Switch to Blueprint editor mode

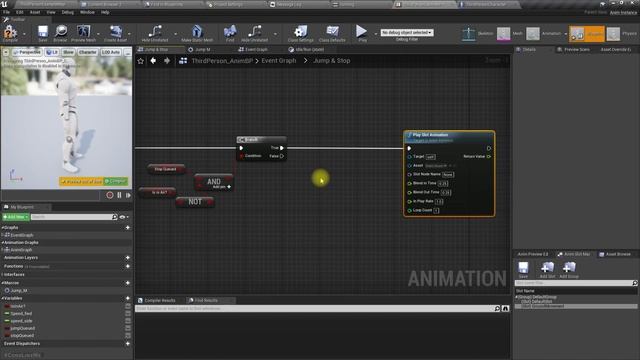click(x=587, y=34)
